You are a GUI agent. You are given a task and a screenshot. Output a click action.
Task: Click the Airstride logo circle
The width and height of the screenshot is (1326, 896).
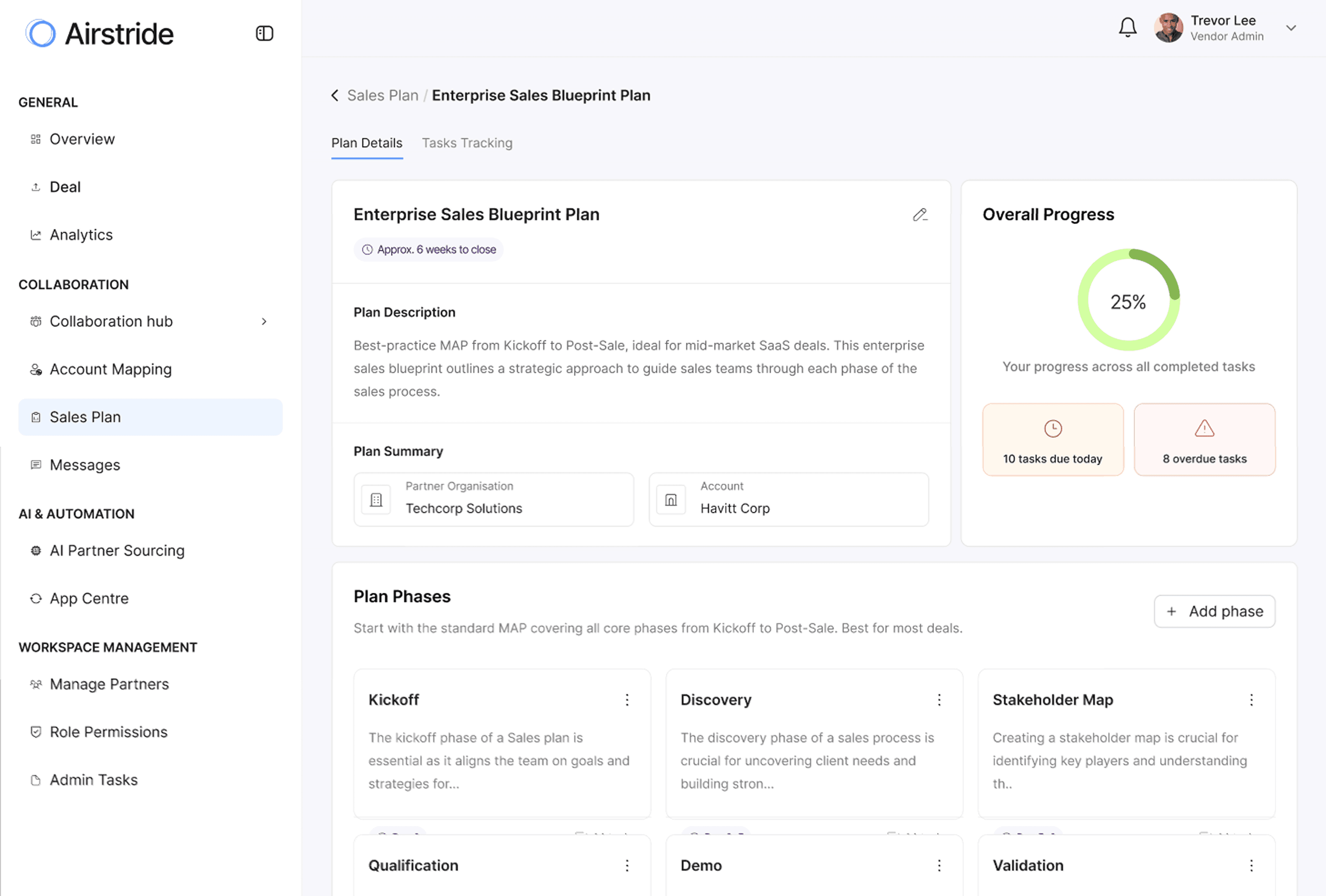click(x=41, y=33)
